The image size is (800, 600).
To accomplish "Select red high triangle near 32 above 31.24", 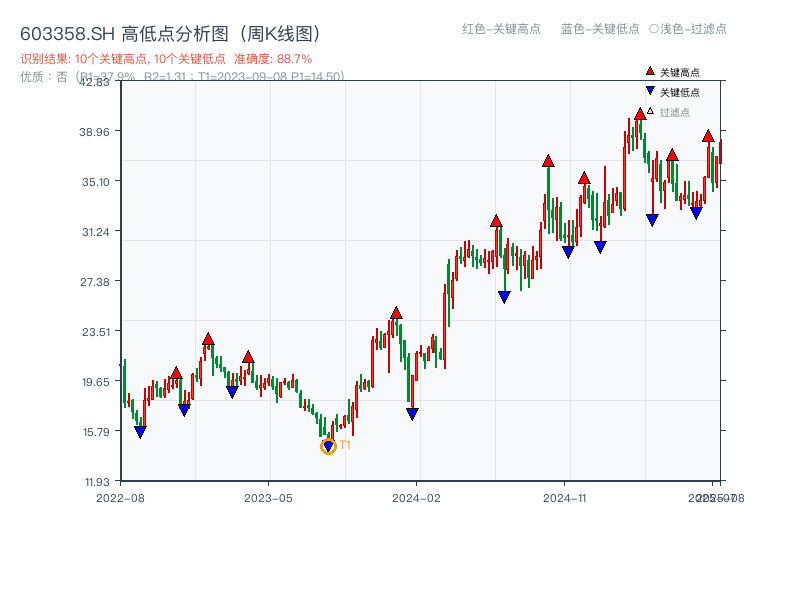I will 496,221.
